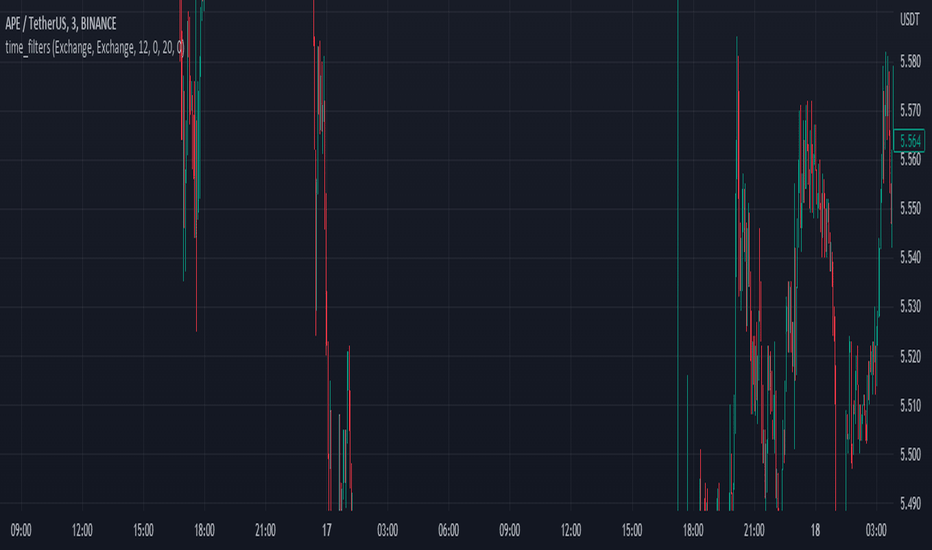The image size is (932, 550).
Task: Click the date 17 on the time axis
Action: (x=326, y=530)
